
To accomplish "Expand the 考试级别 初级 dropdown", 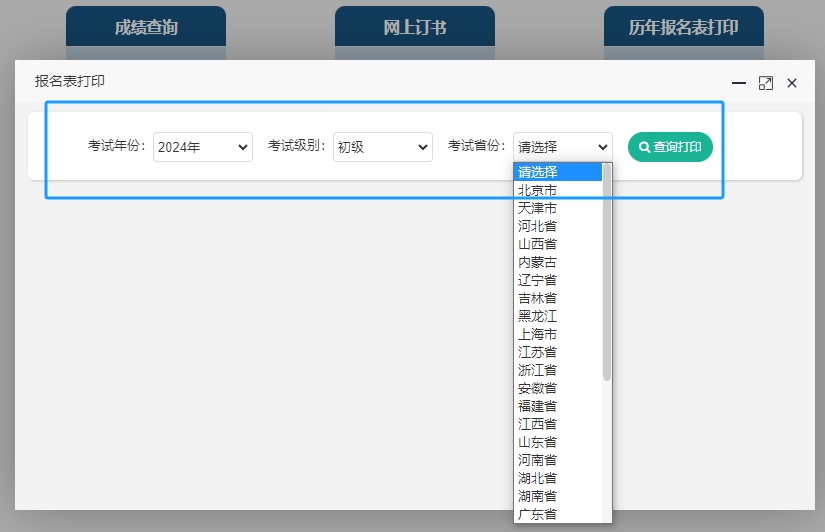I will point(382,147).
